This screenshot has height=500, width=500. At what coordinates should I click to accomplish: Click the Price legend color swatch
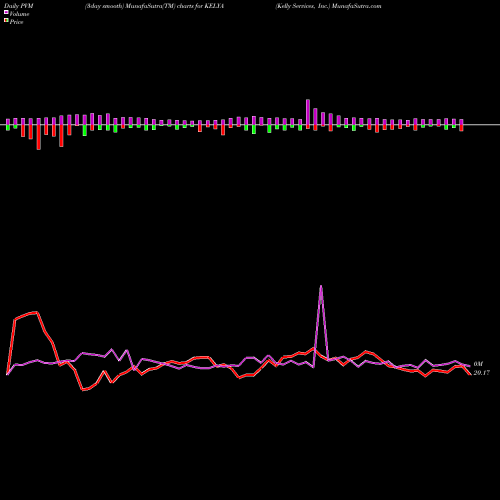[x=6, y=21]
